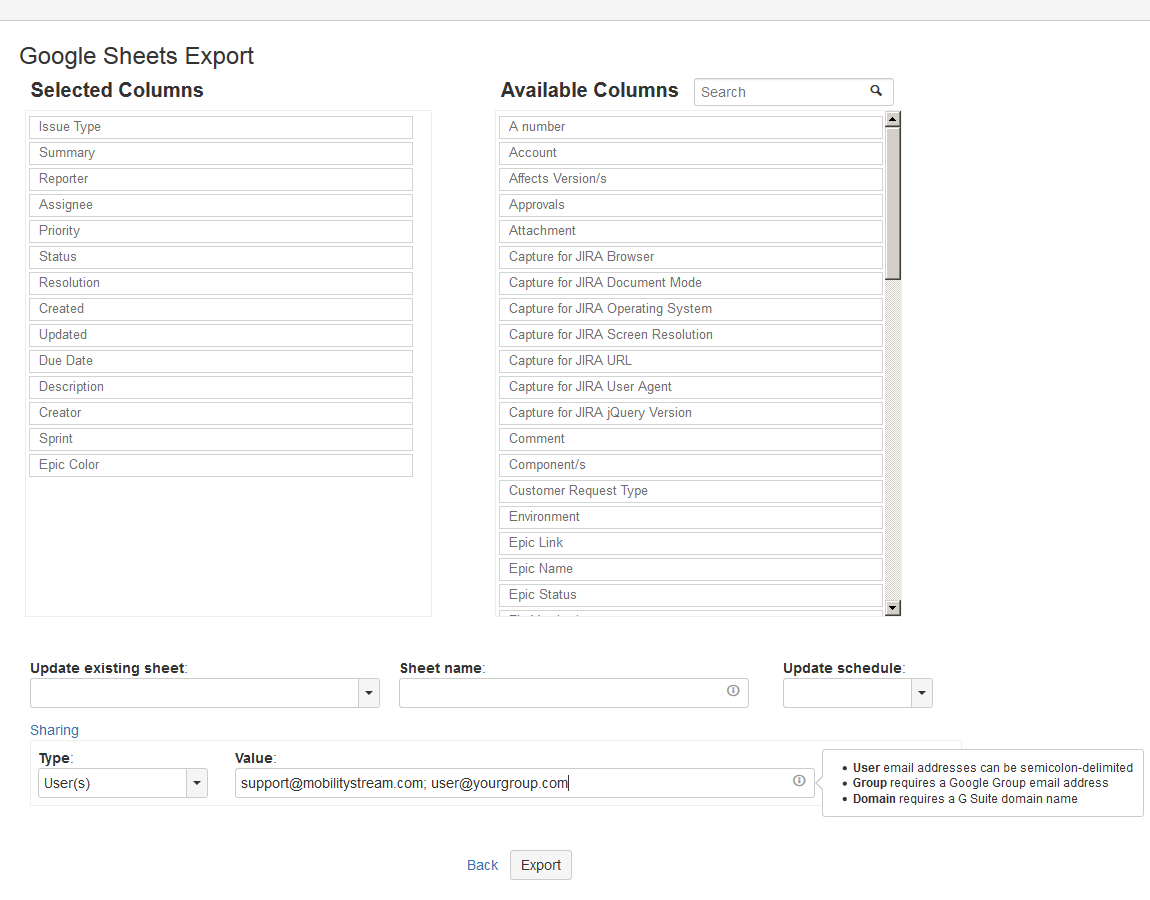The height and width of the screenshot is (900, 1150).
Task: Focus the Available Columns search box
Action: (780, 92)
